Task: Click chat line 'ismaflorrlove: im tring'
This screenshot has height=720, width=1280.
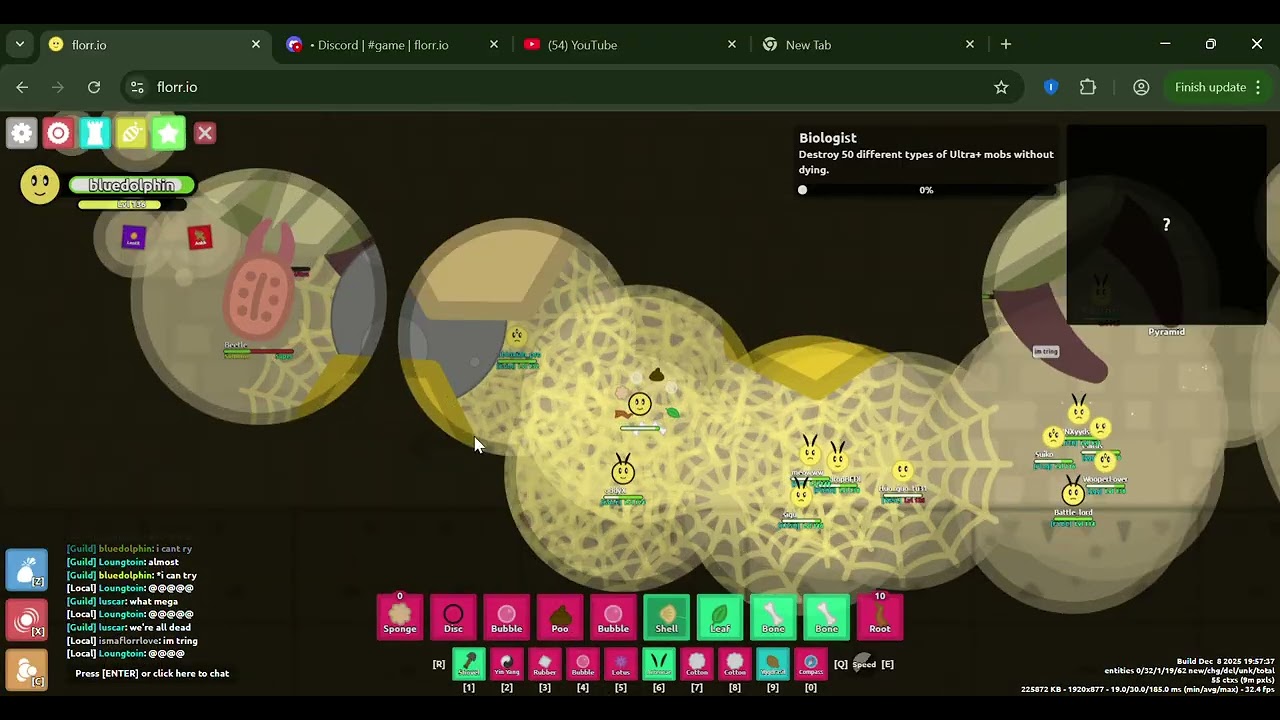Action: [x=132, y=640]
